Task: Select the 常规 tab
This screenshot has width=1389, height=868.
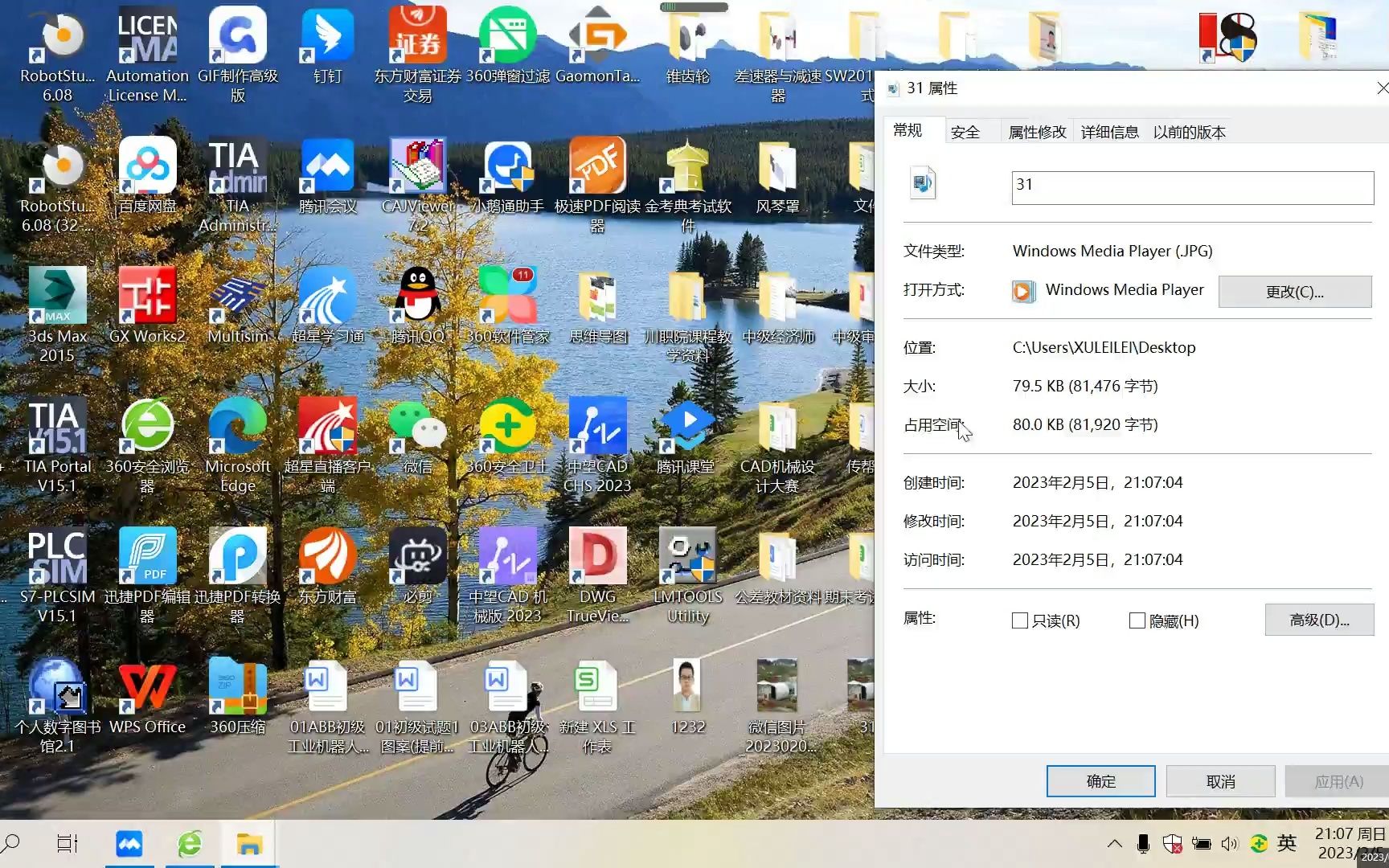Action: click(908, 130)
